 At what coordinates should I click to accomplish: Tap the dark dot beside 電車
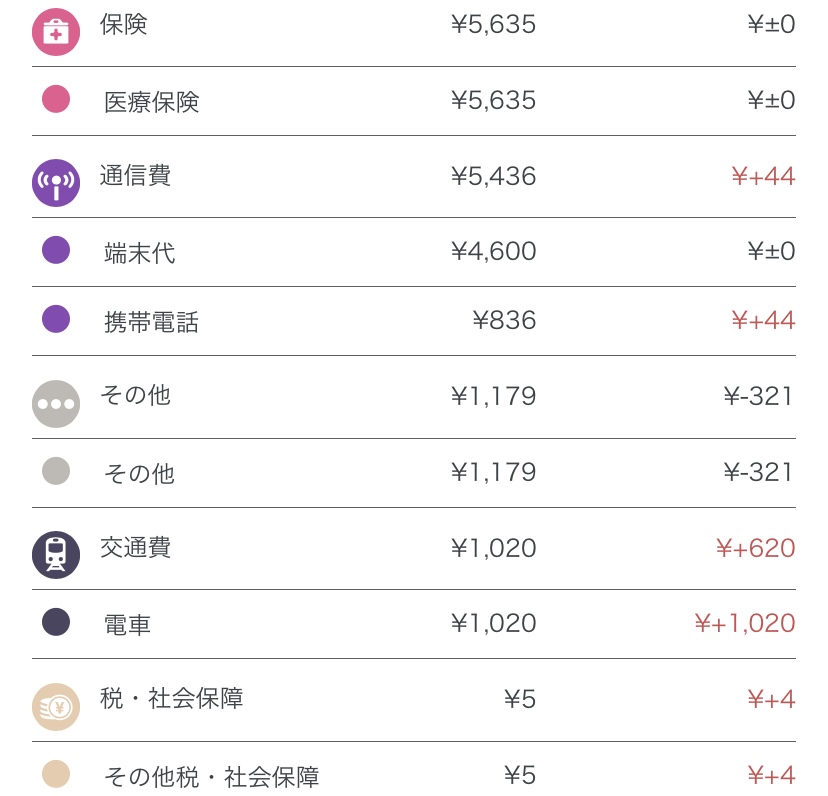[x=56, y=622]
